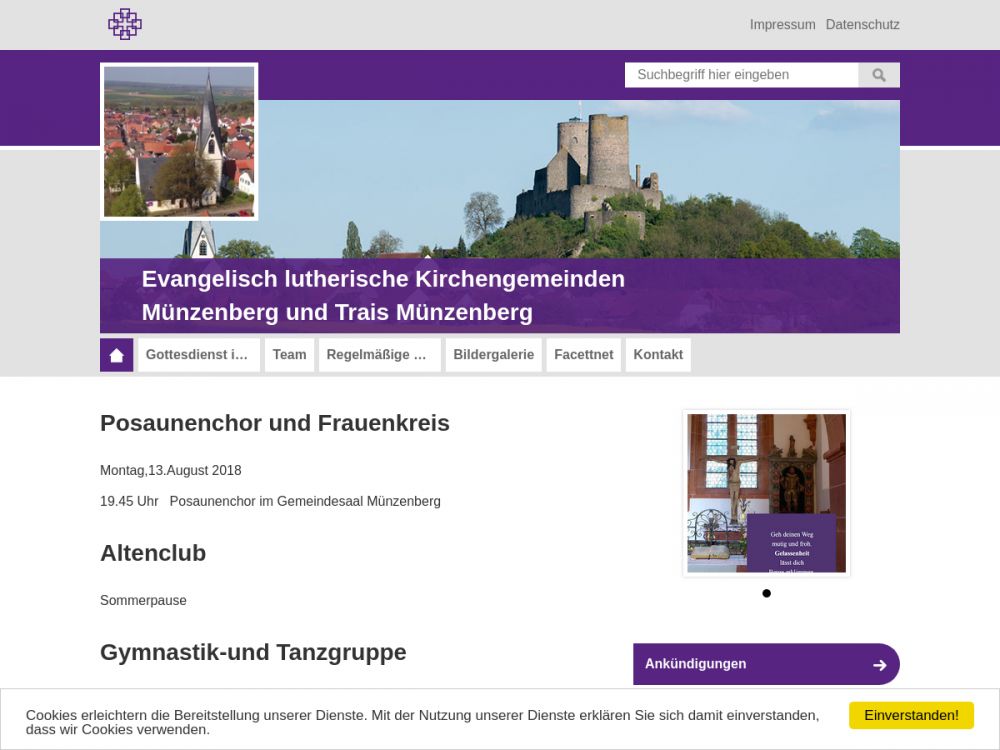
Task: Open the Datenschutz link
Action: tap(862, 25)
